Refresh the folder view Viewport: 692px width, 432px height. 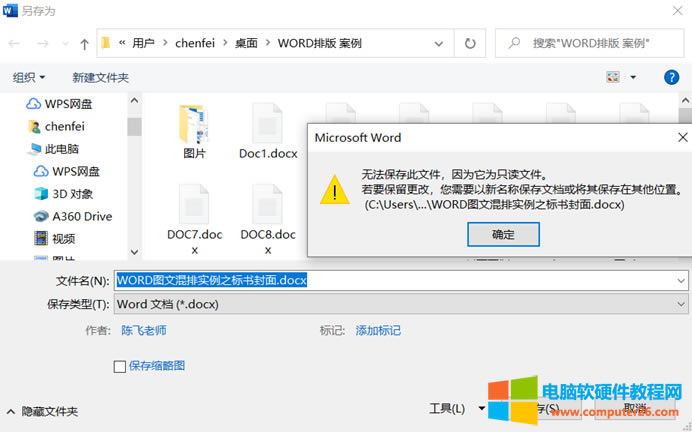click(x=470, y=43)
